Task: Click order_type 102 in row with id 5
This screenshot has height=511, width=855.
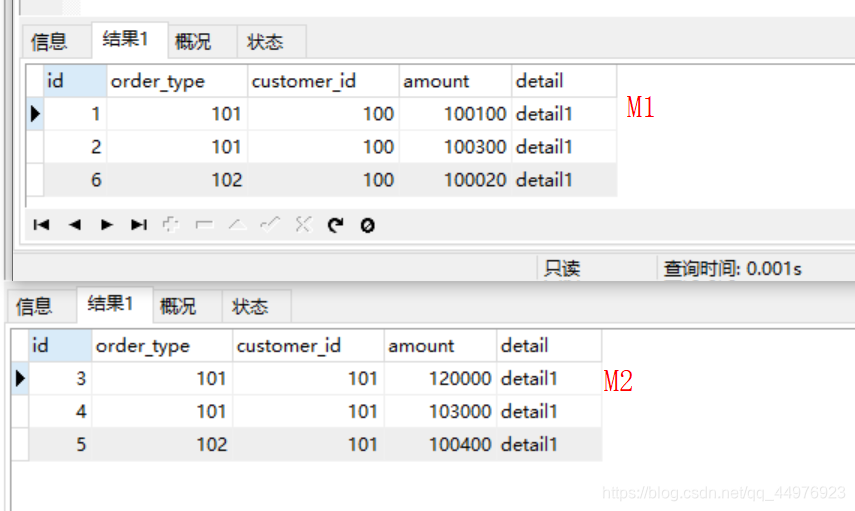Action: point(162,444)
